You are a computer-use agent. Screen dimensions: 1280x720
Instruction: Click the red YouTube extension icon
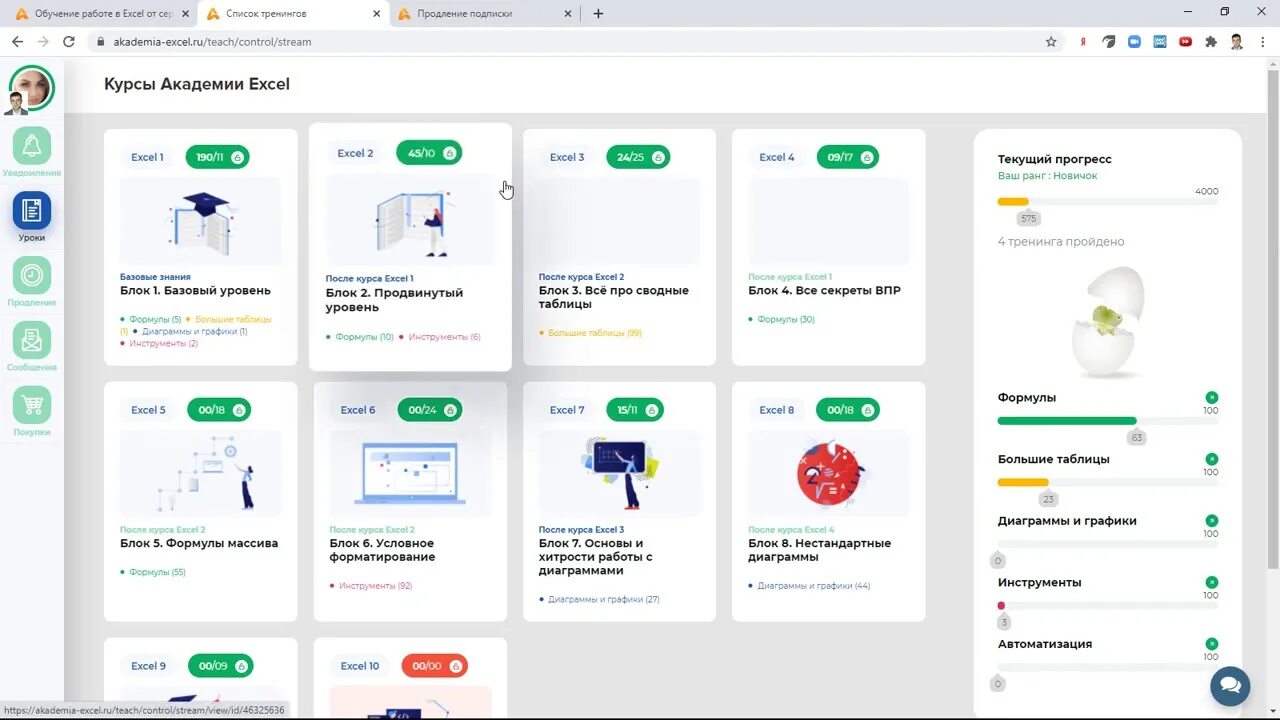(x=1185, y=42)
